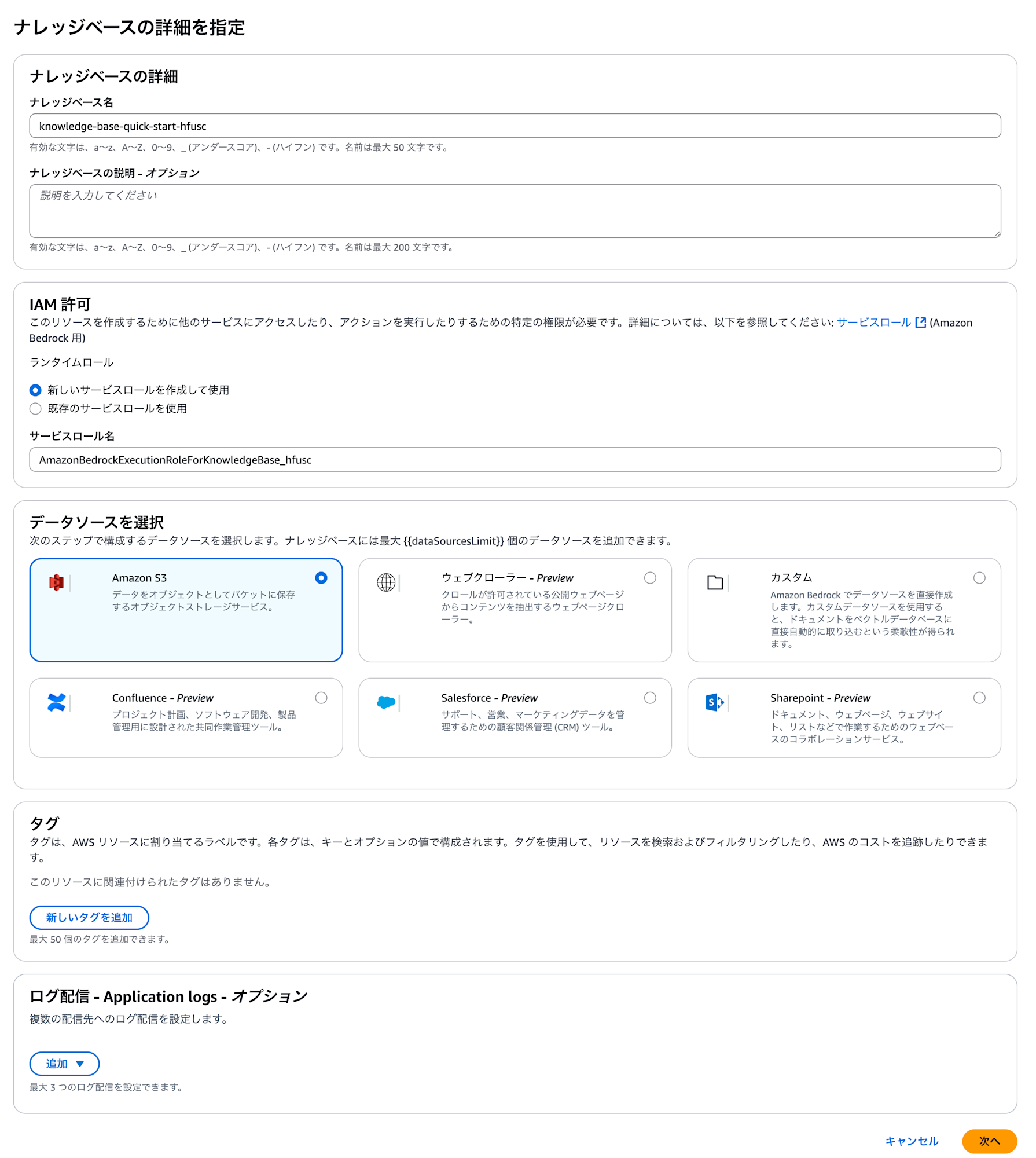Click the ランタイムロール label
This screenshot has height=1158, width=1036.
click(72, 362)
